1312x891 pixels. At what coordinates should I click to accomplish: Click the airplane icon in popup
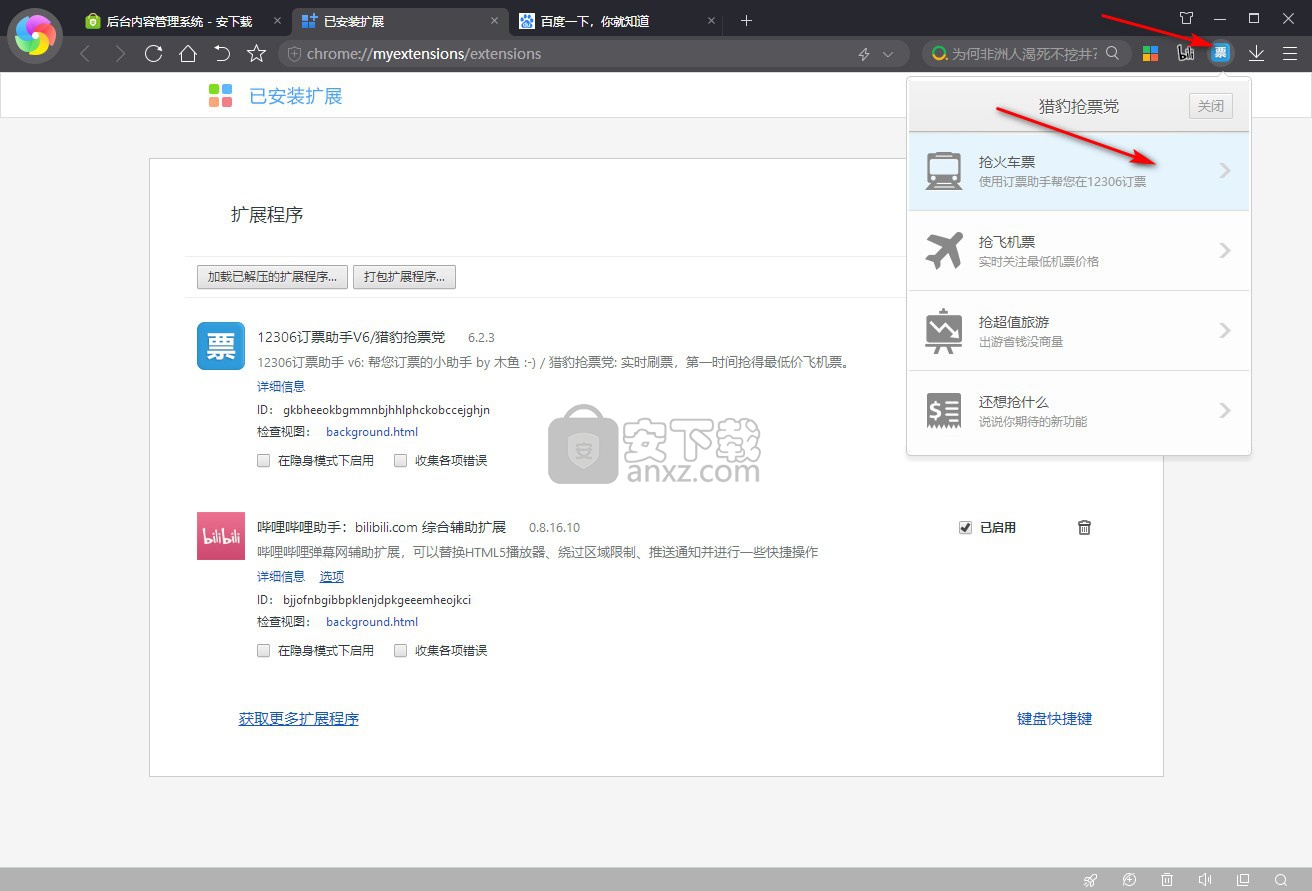944,251
